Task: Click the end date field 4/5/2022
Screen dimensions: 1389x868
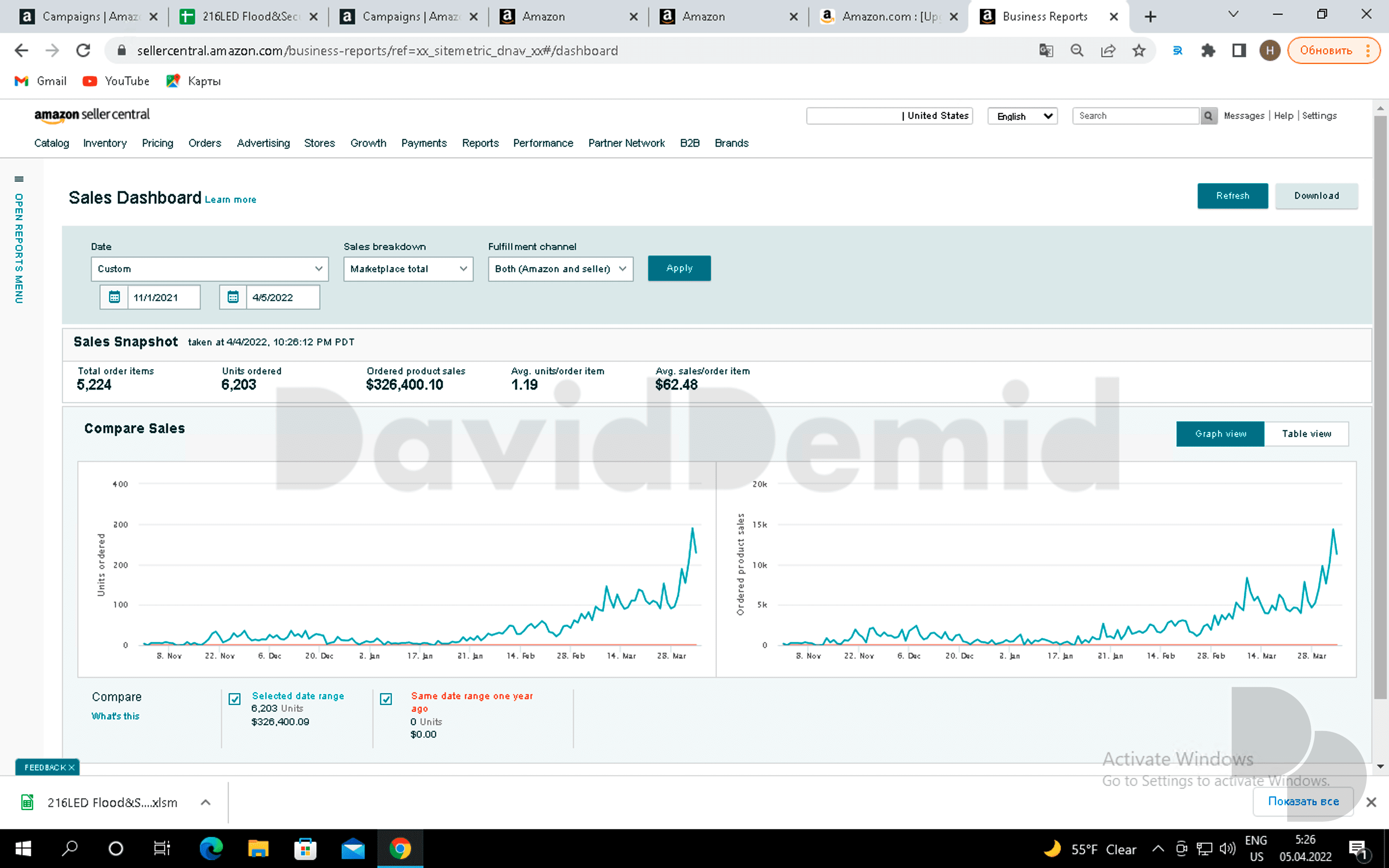Action: click(x=283, y=298)
